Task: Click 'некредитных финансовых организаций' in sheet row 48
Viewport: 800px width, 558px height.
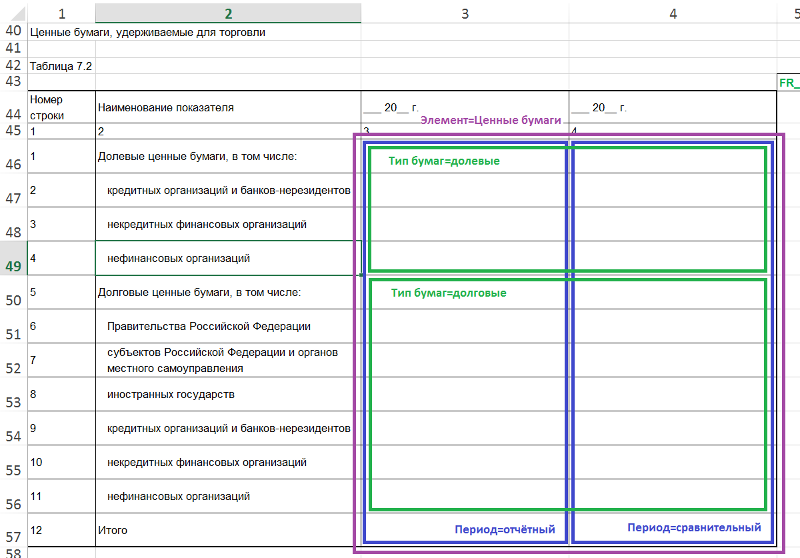Action: (228, 224)
